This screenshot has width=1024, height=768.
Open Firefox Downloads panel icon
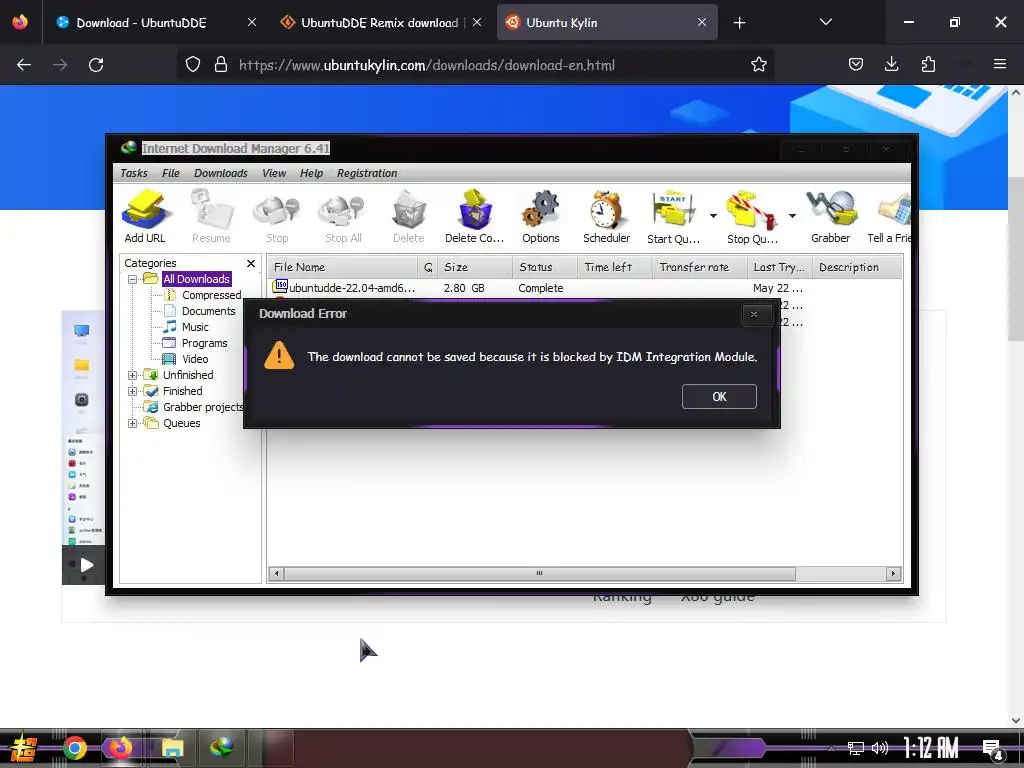click(891, 64)
